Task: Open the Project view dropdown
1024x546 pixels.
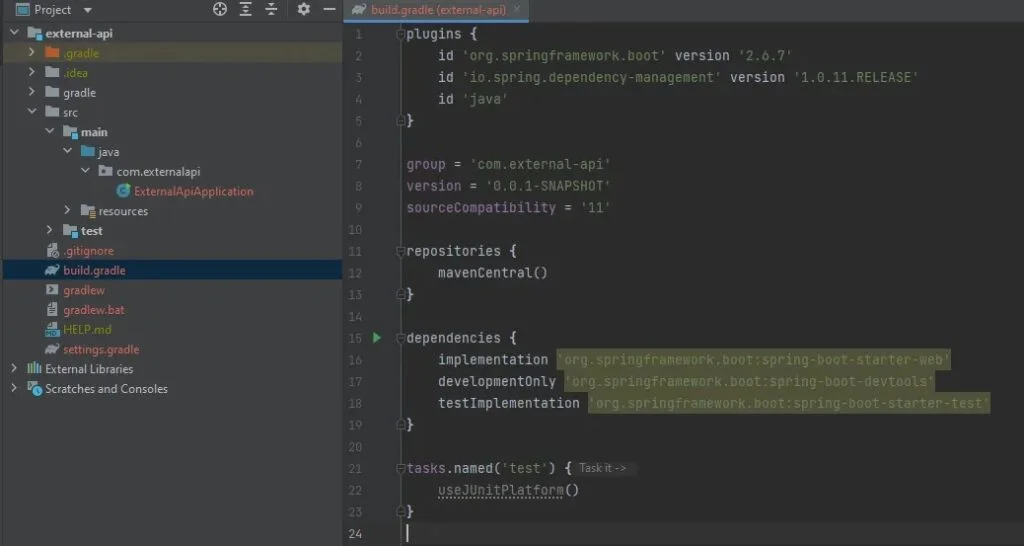Action: coord(88,10)
